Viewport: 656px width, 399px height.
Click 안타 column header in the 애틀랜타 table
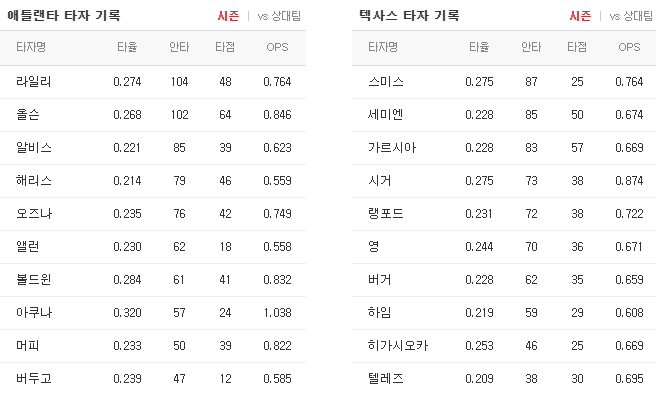pyautogui.click(x=179, y=47)
